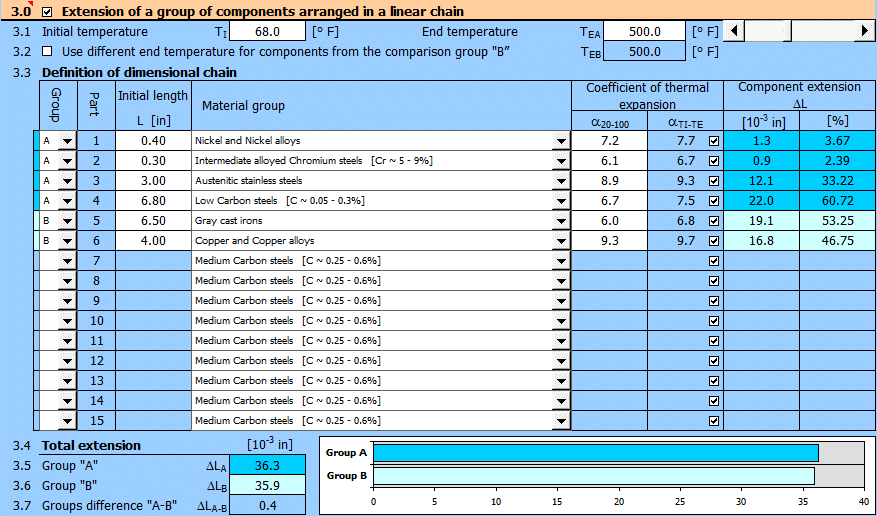
Task: Select initial length cell for part 1
Action: click(x=153, y=141)
